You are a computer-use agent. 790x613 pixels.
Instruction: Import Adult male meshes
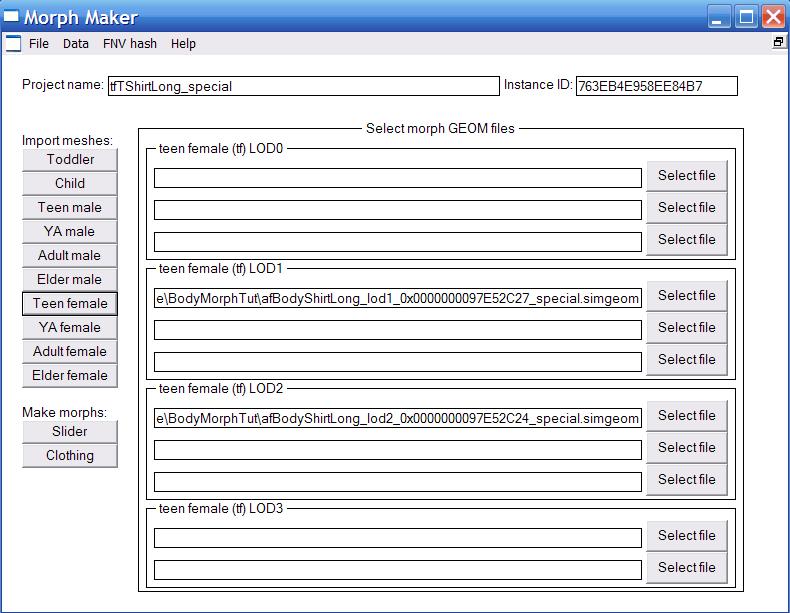(x=70, y=255)
